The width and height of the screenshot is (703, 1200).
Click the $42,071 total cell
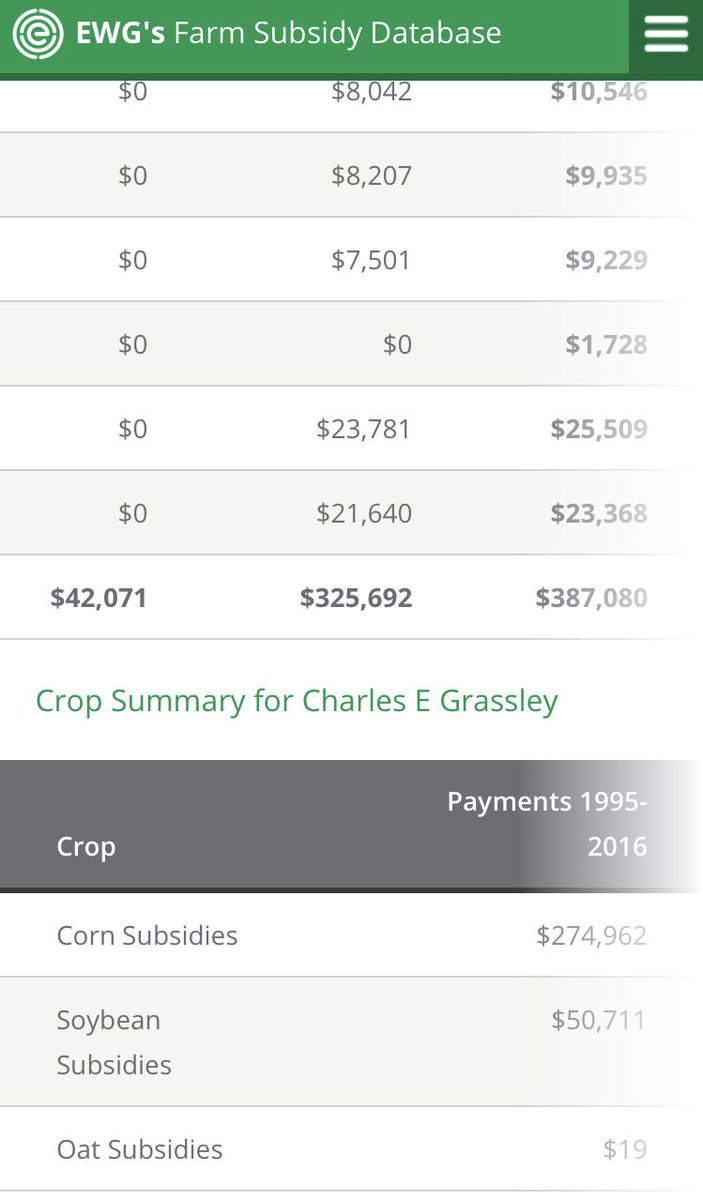(99, 598)
